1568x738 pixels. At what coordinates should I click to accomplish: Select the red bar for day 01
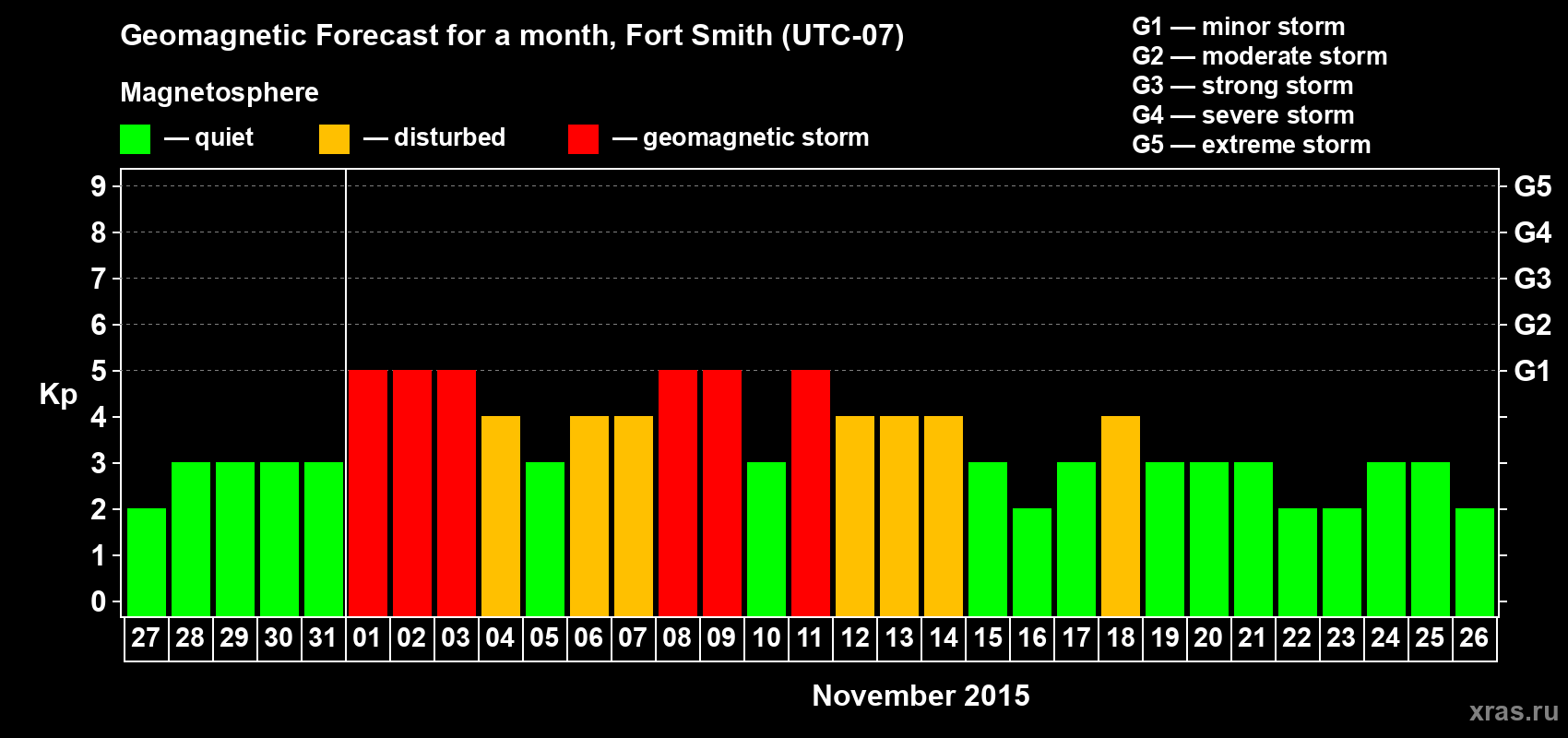click(x=368, y=494)
